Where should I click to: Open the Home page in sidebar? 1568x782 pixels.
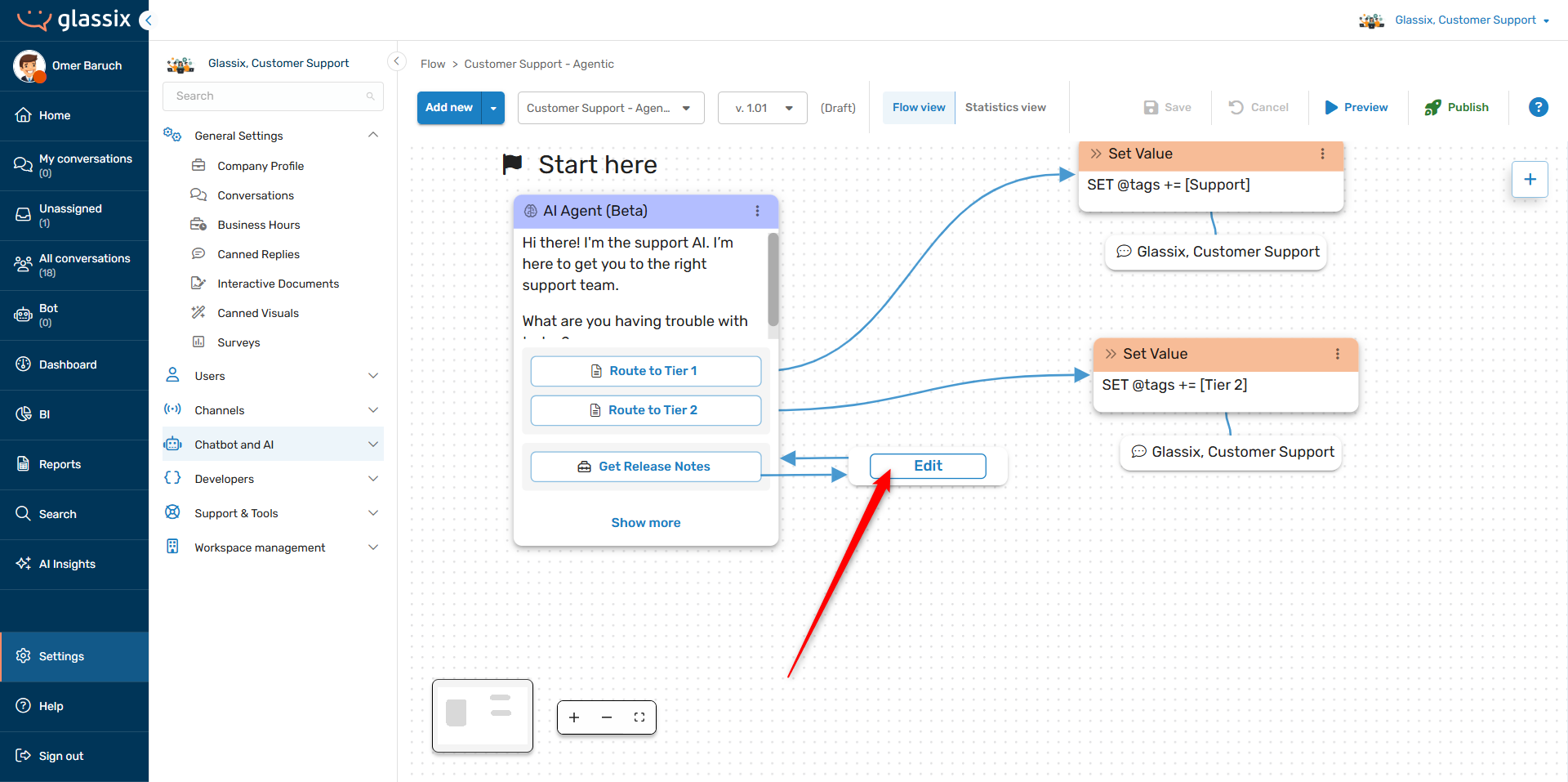click(x=74, y=115)
